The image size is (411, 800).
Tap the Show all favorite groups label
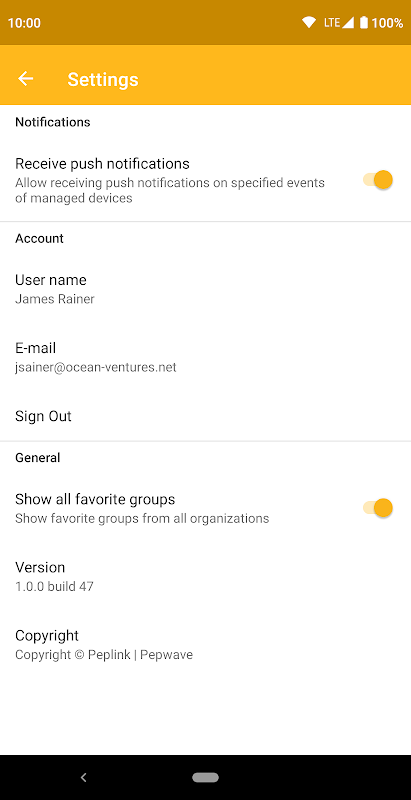point(95,499)
